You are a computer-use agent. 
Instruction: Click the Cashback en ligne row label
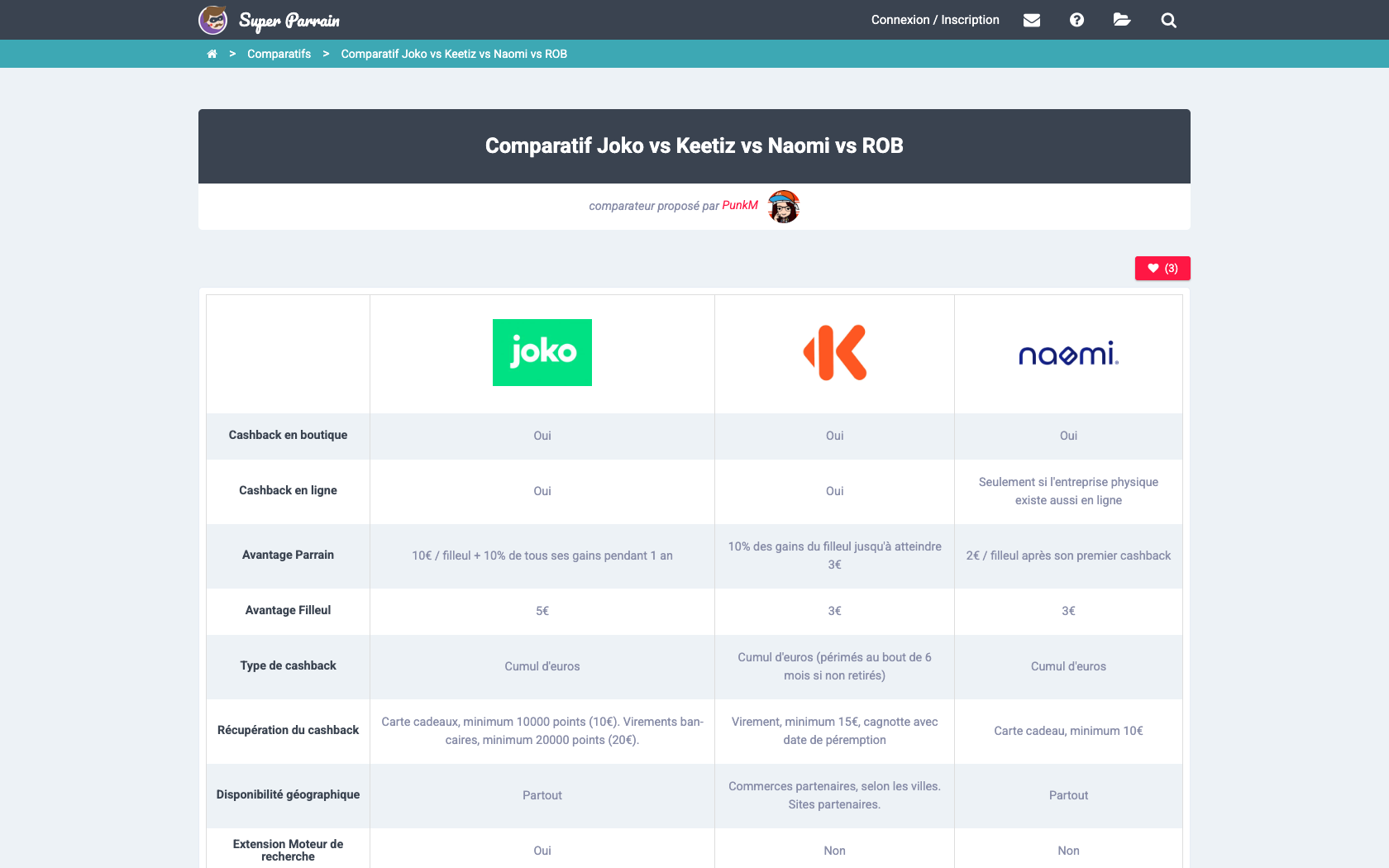[x=288, y=490]
